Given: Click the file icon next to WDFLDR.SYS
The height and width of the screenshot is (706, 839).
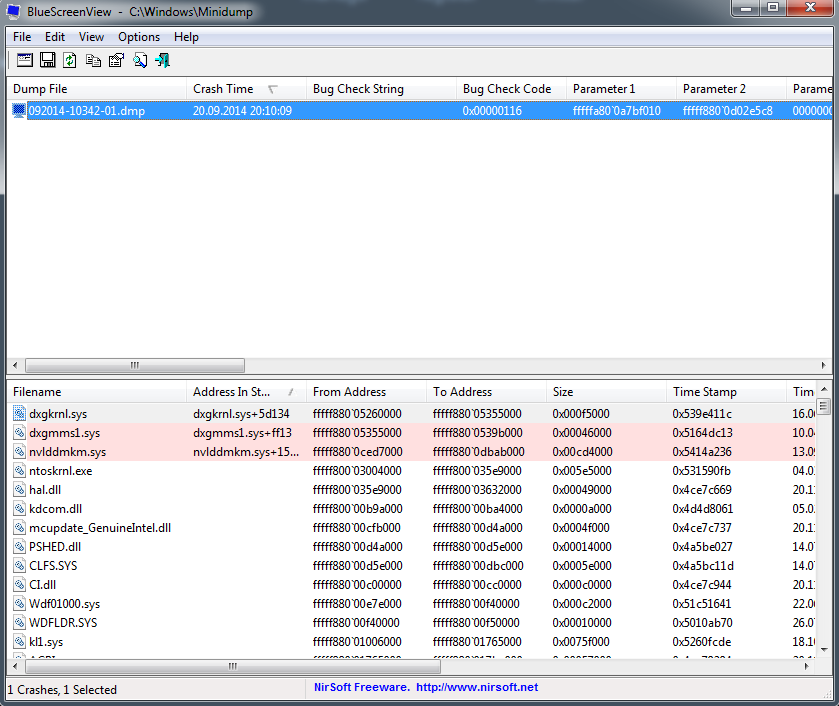Looking at the screenshot, I should [20, 623].
